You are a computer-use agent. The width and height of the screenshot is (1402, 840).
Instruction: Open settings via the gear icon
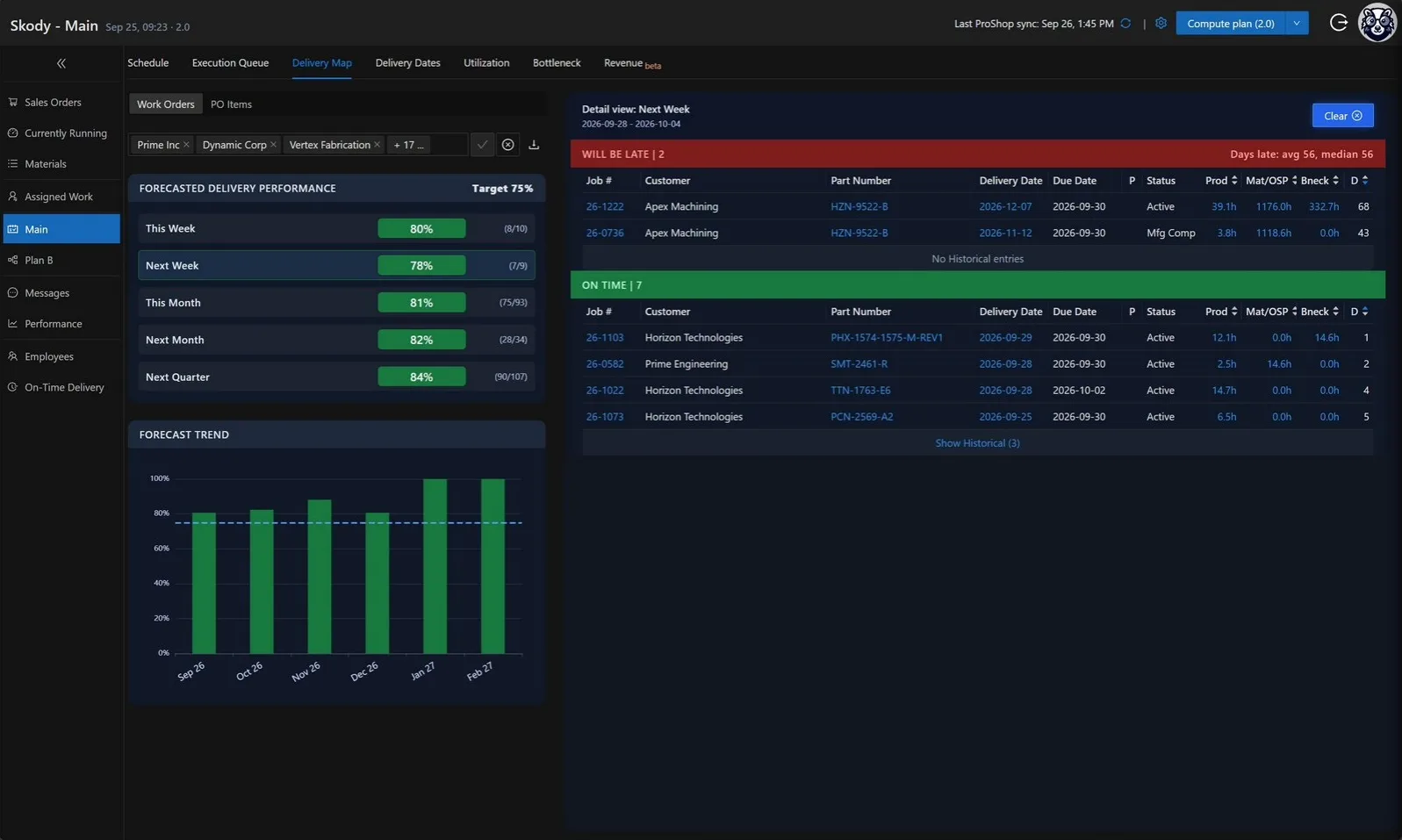pos(1161,24)
